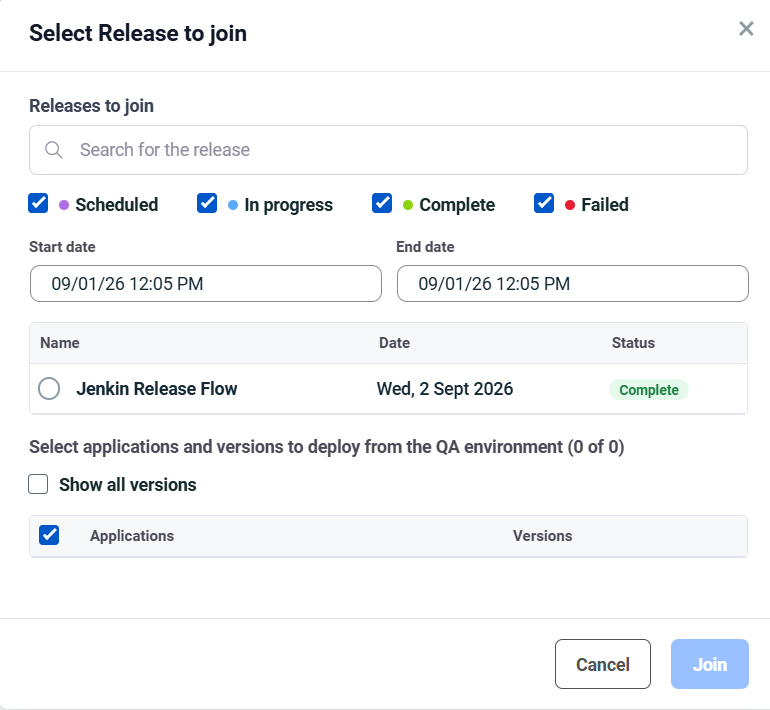Open the End date picker field
This screenshot has width=770, height=710.
pos(573,284)
